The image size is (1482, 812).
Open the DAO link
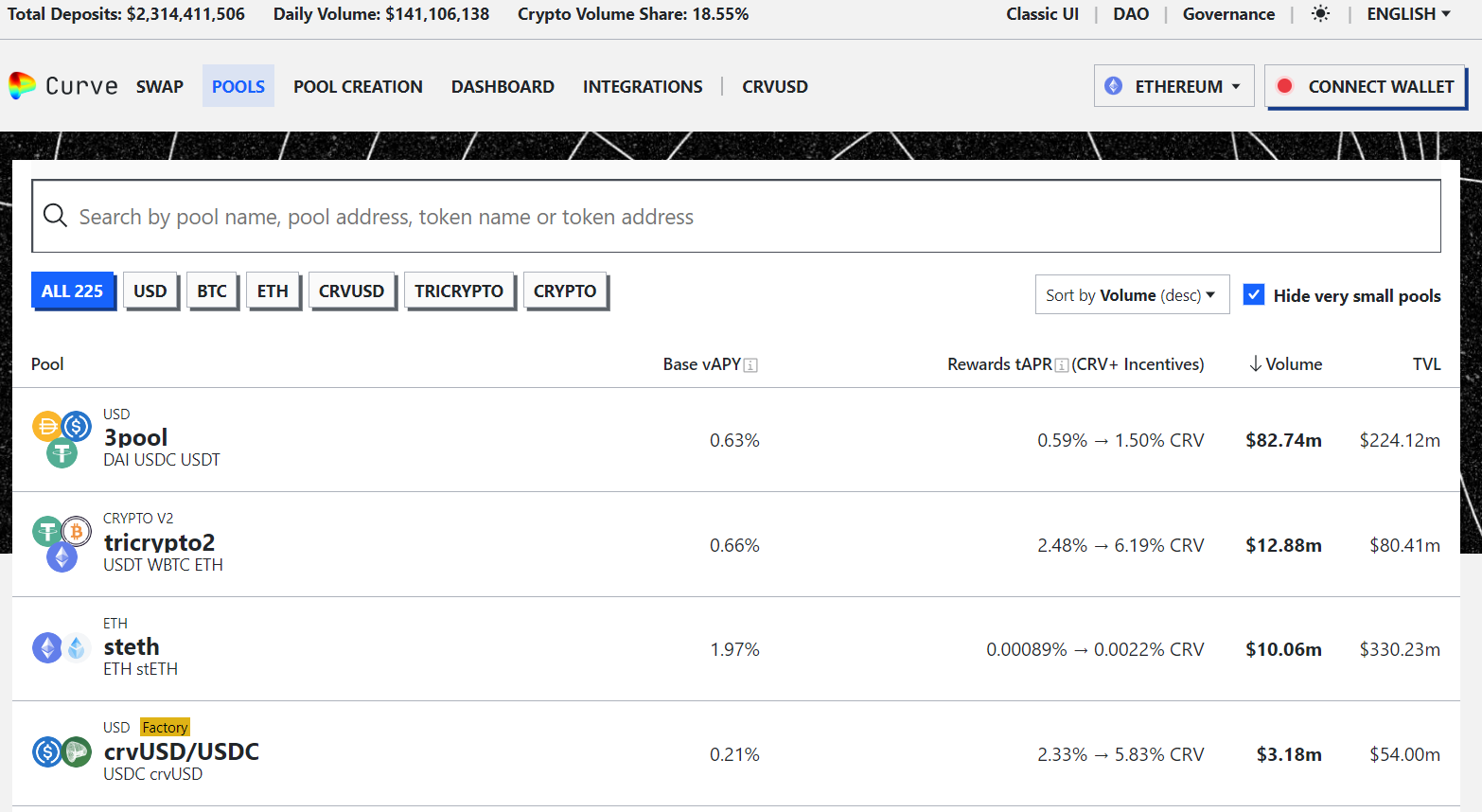click(1131, 14)
